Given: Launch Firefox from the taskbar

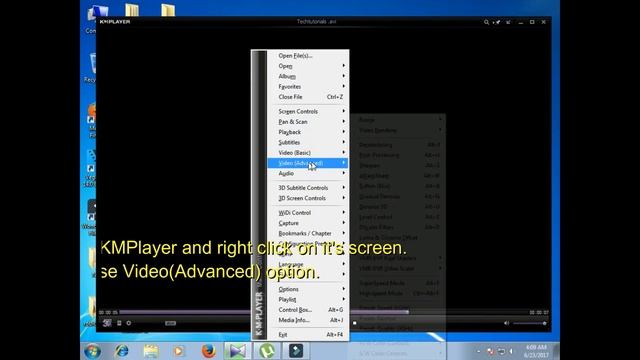Looking at the screenshot, I should click(208, 351).
